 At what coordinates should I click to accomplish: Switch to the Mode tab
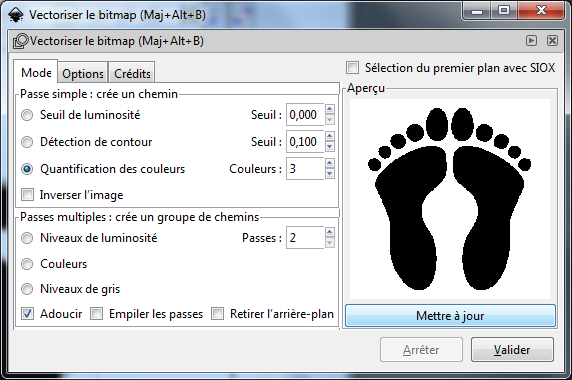click(x=36, y=73)
